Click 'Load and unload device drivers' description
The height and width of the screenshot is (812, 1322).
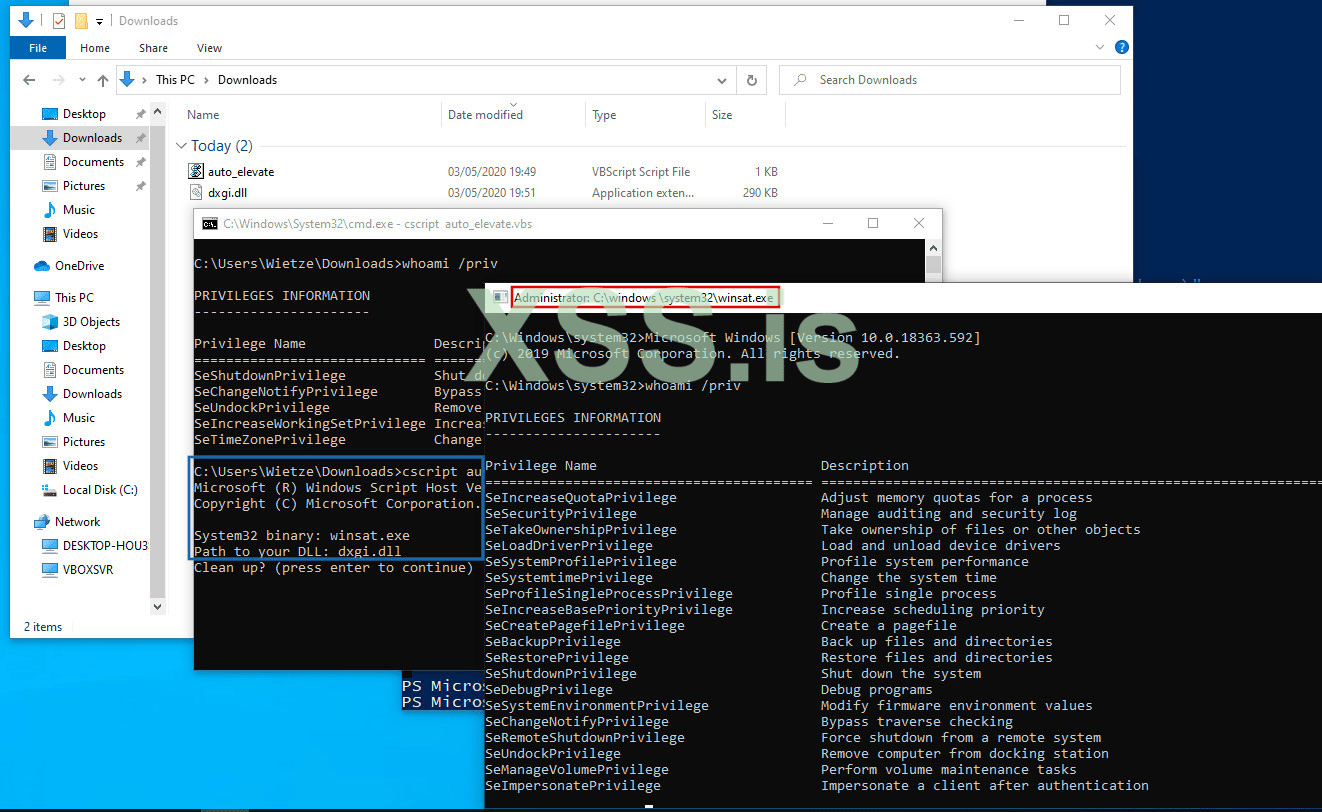[941, 546]
